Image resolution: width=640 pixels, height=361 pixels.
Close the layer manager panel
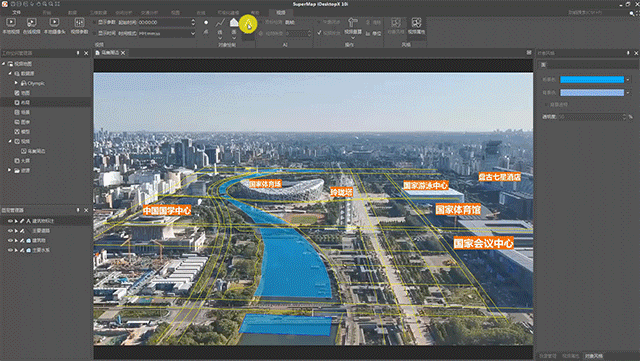click(86, 210)
